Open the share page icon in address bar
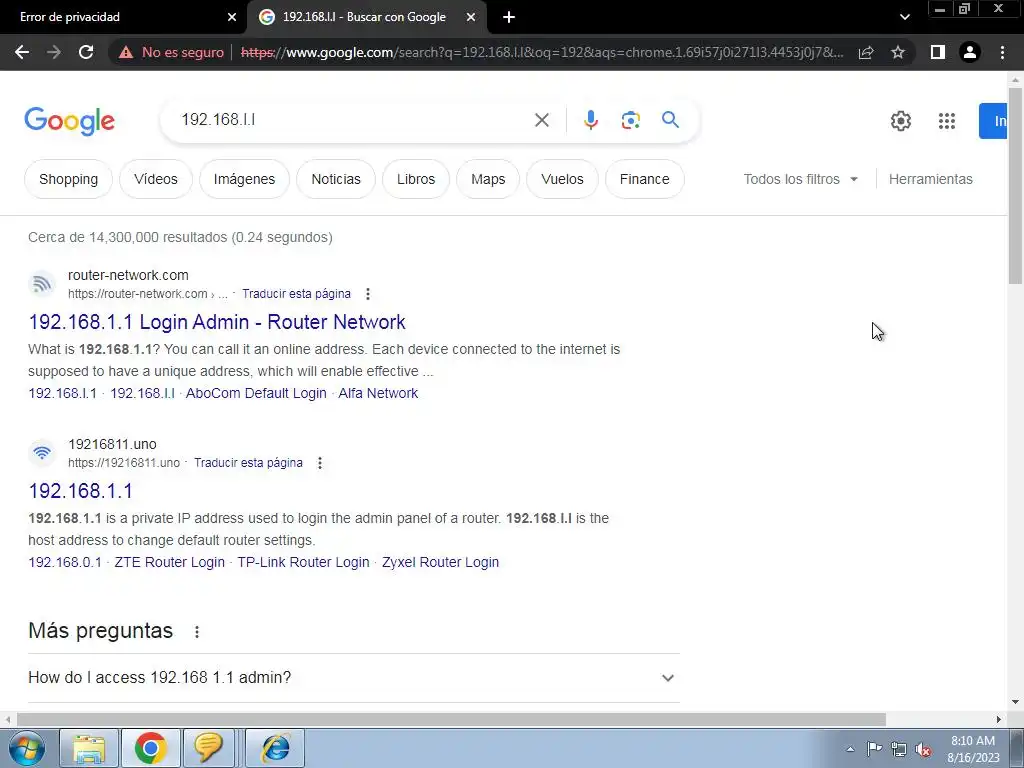Viewport: 1024px width, 768px height. click(866, 52)
